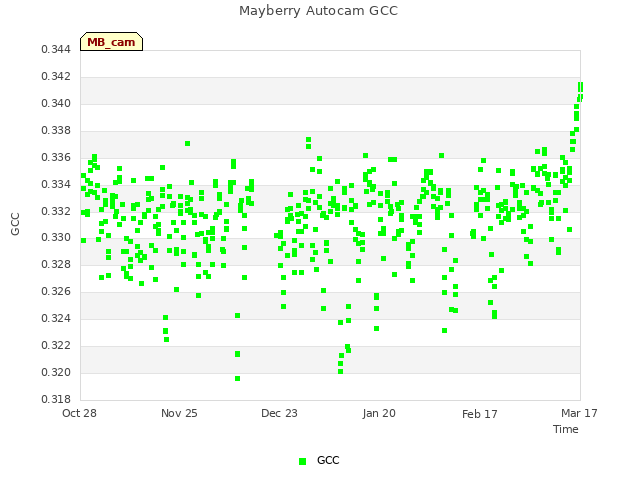Click the Jan 20 x-axis label
Screen dimensions: 640x480
coord(379,413)
